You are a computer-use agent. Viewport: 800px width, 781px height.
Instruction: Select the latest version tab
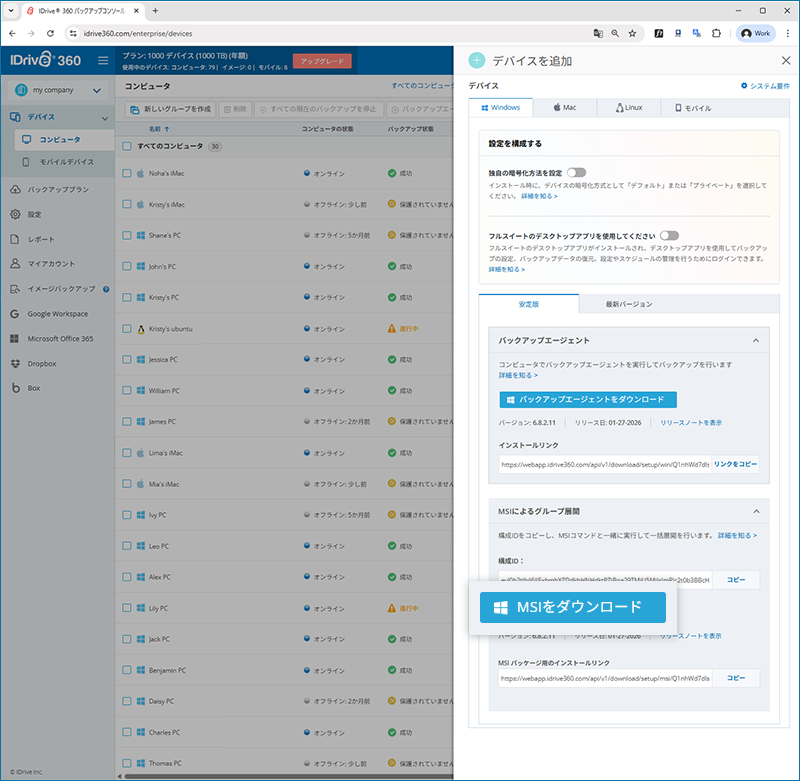(x=629, y=303)
